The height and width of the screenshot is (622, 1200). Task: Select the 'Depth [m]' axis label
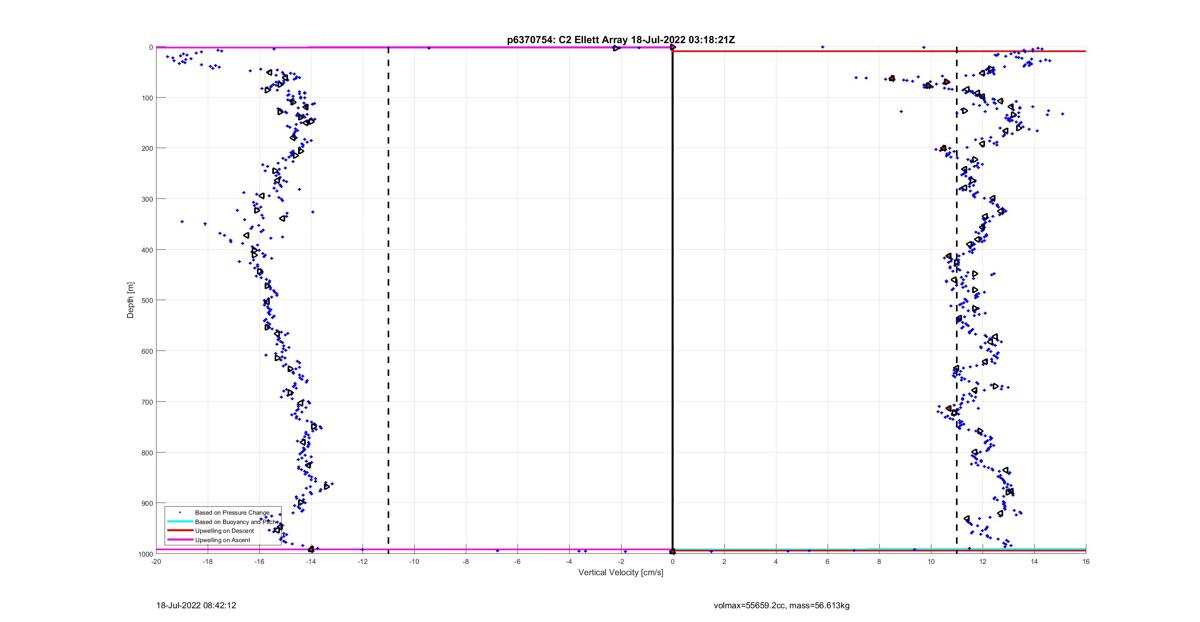coord(131,299)
